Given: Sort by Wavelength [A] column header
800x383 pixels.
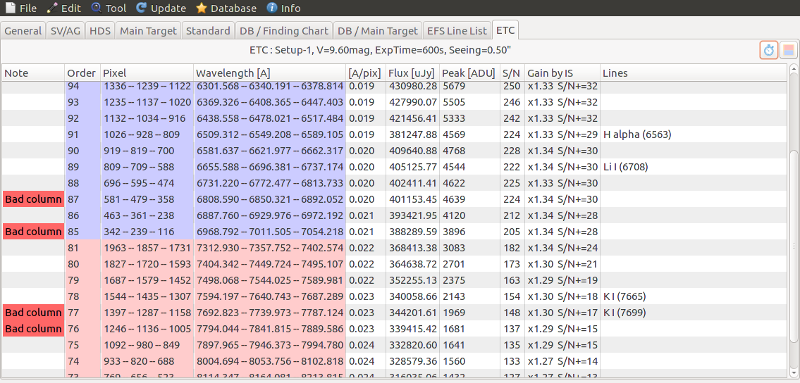Looking at the screenshot, I should pos(269,73).
